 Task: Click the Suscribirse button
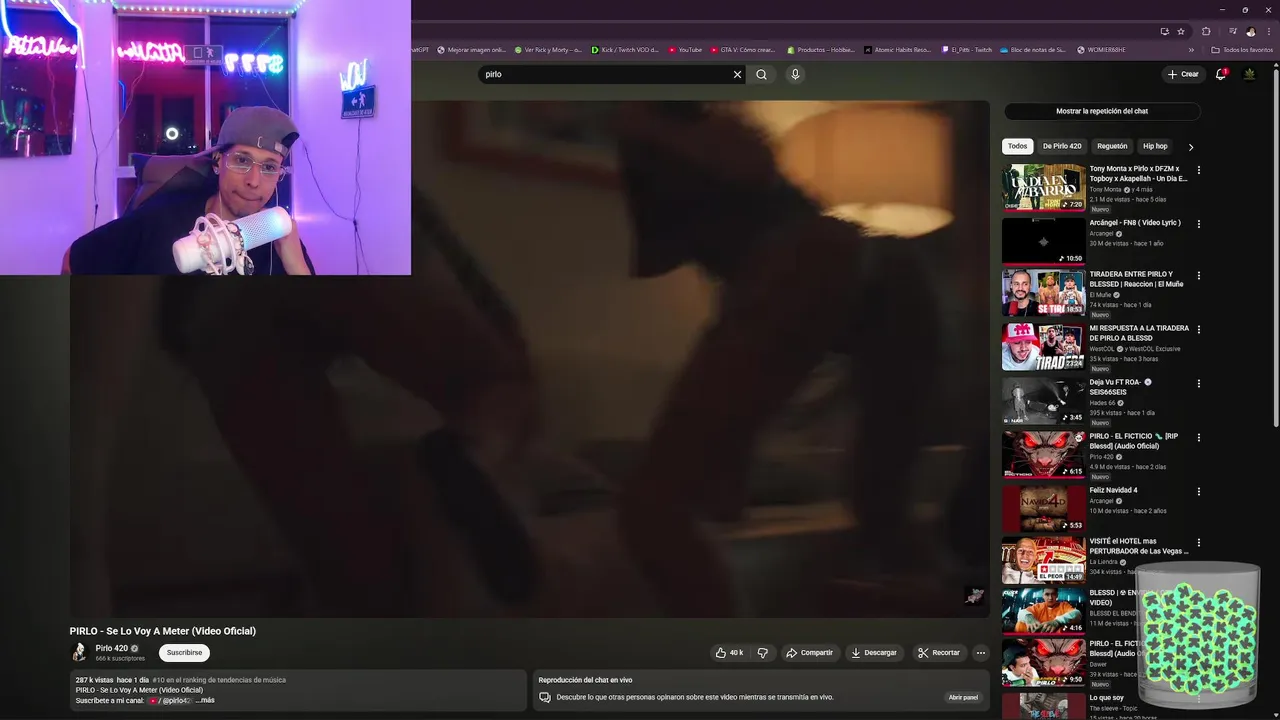pos(184,653)
